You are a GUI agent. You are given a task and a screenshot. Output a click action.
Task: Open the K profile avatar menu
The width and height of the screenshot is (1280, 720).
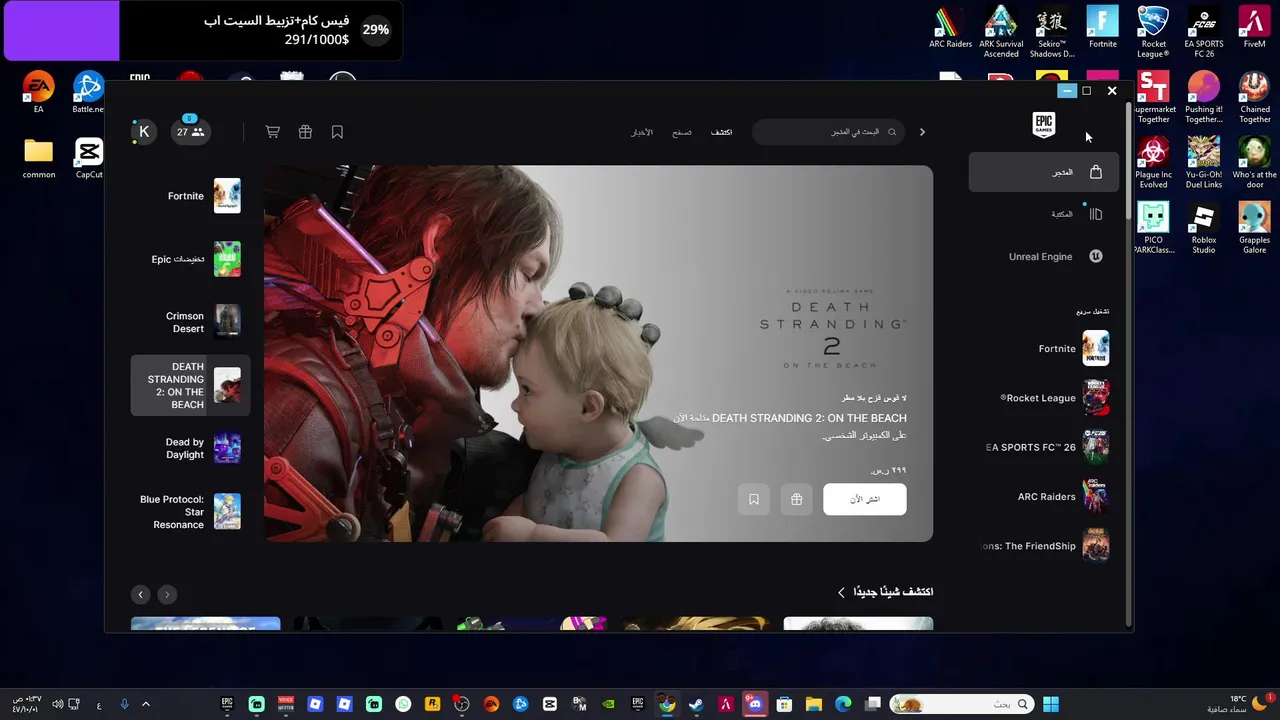pos(144,132)
